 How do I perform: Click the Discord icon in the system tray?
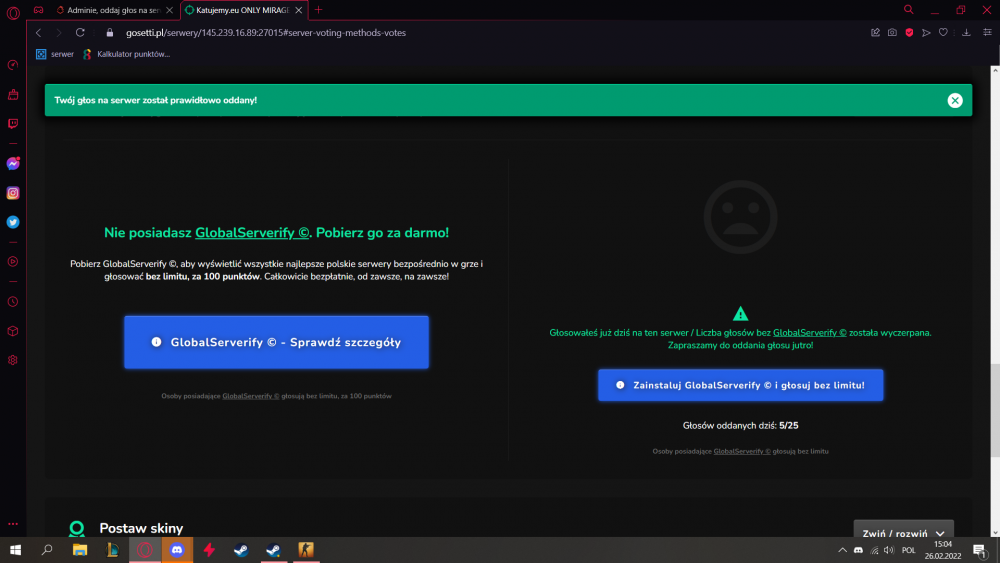pyautogui.click(x=858, y=550)
